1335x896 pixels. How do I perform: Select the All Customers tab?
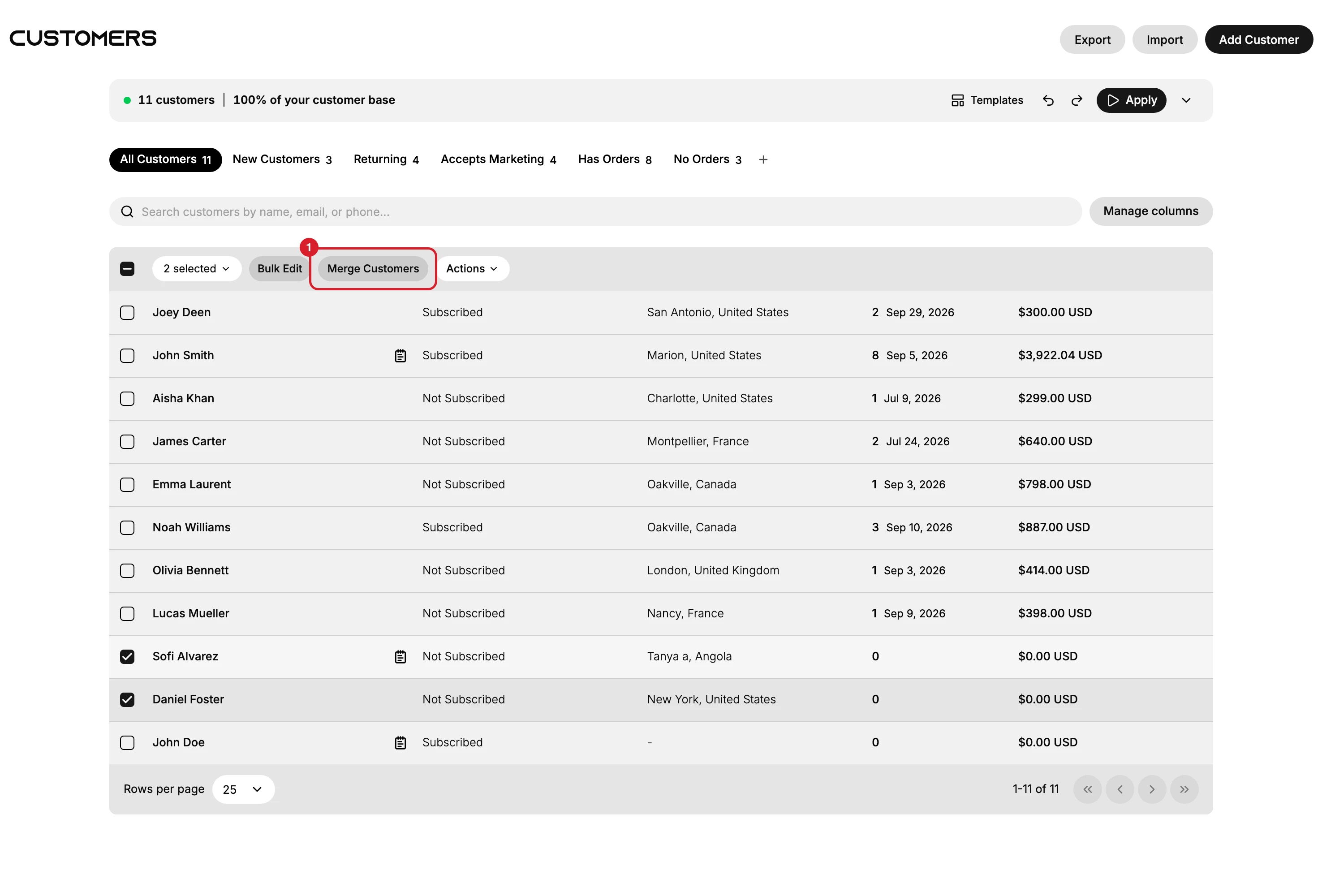coord(166,159)
